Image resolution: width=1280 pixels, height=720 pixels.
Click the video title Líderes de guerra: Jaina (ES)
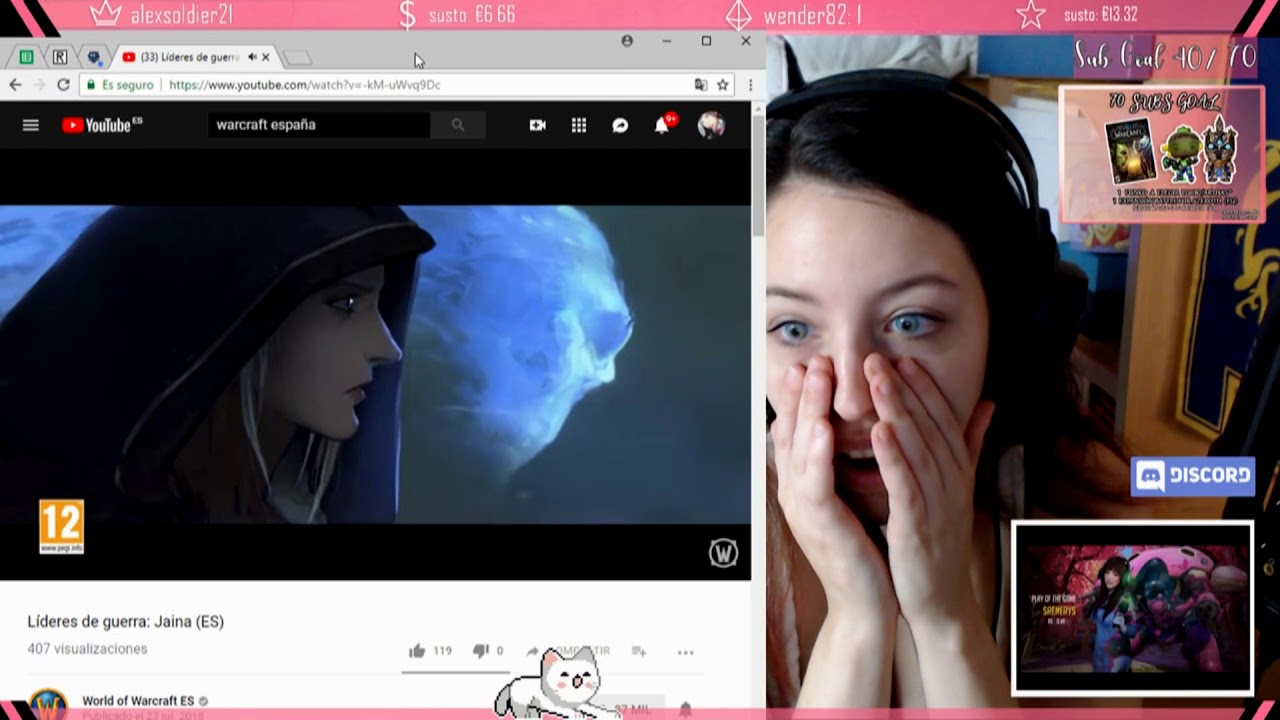tap(126, 621)
